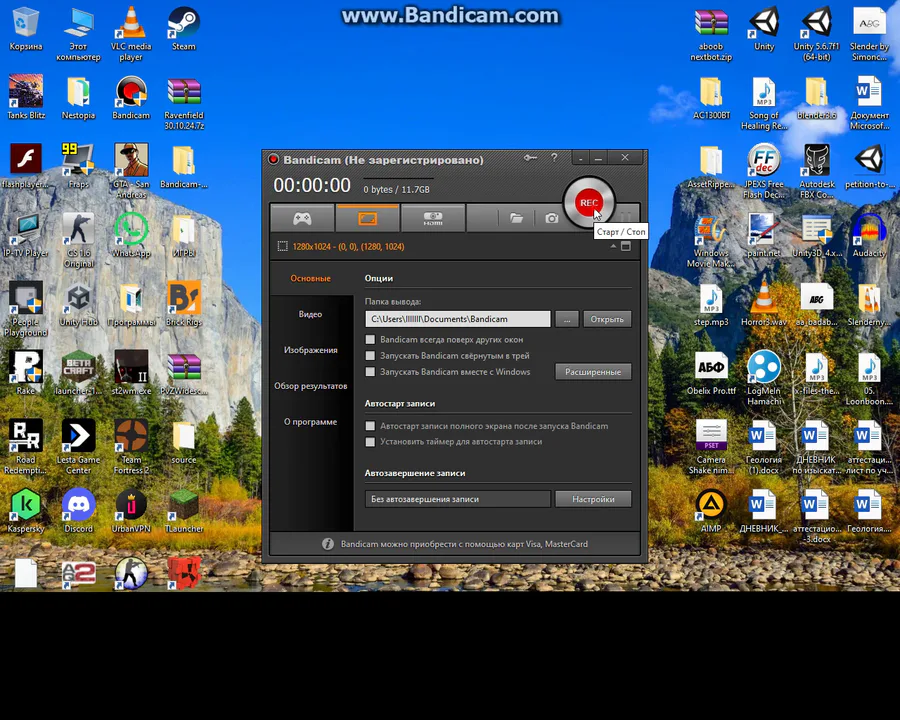This screenshot has width=900, height=720.
Task: Open Bandicam help question mark
Action: coord(554,157)
